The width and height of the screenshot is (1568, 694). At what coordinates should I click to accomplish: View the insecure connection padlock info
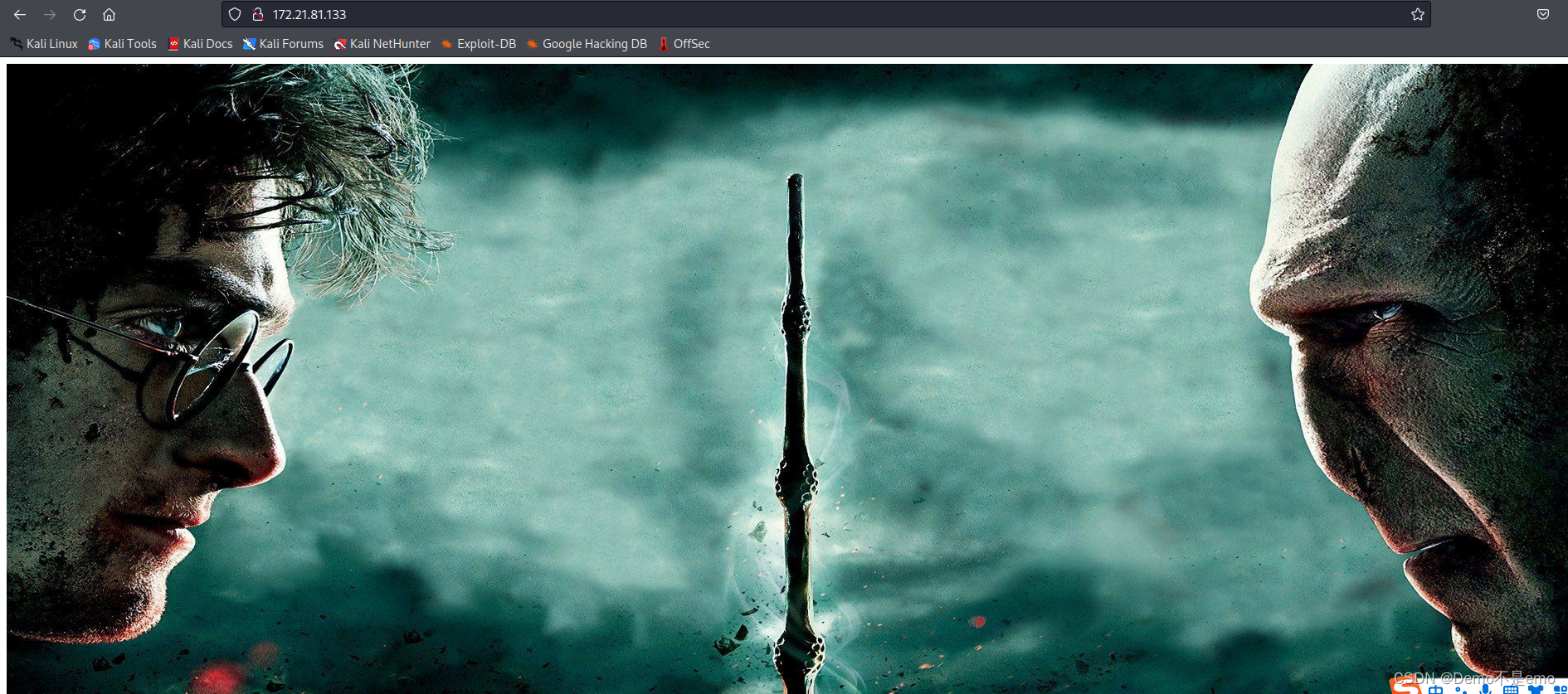click(258, 14)
